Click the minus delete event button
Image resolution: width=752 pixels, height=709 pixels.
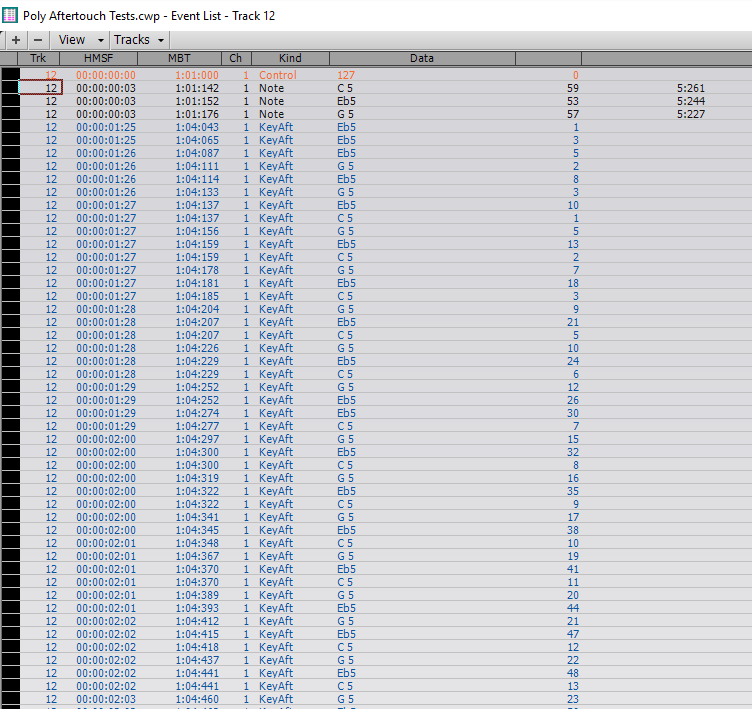point(38,40)
